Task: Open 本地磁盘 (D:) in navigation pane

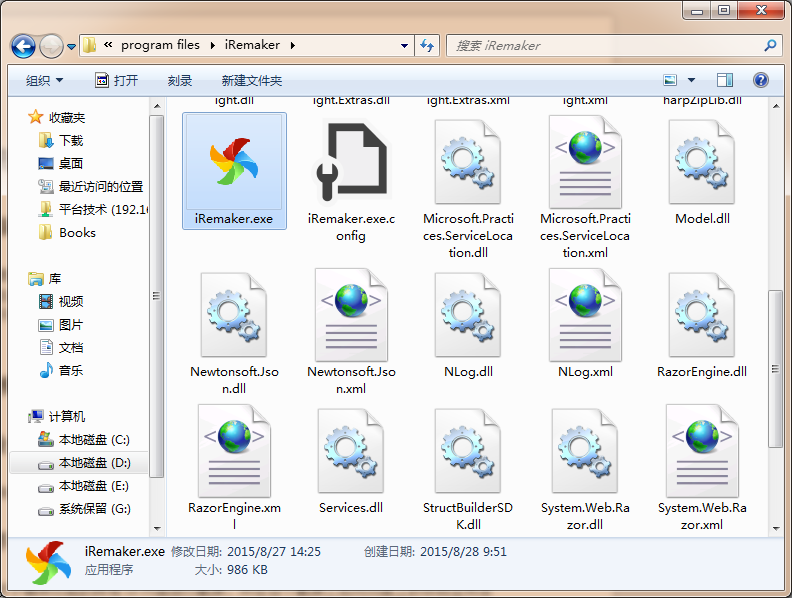Action: pyautogui.click(x=94, y=463)
